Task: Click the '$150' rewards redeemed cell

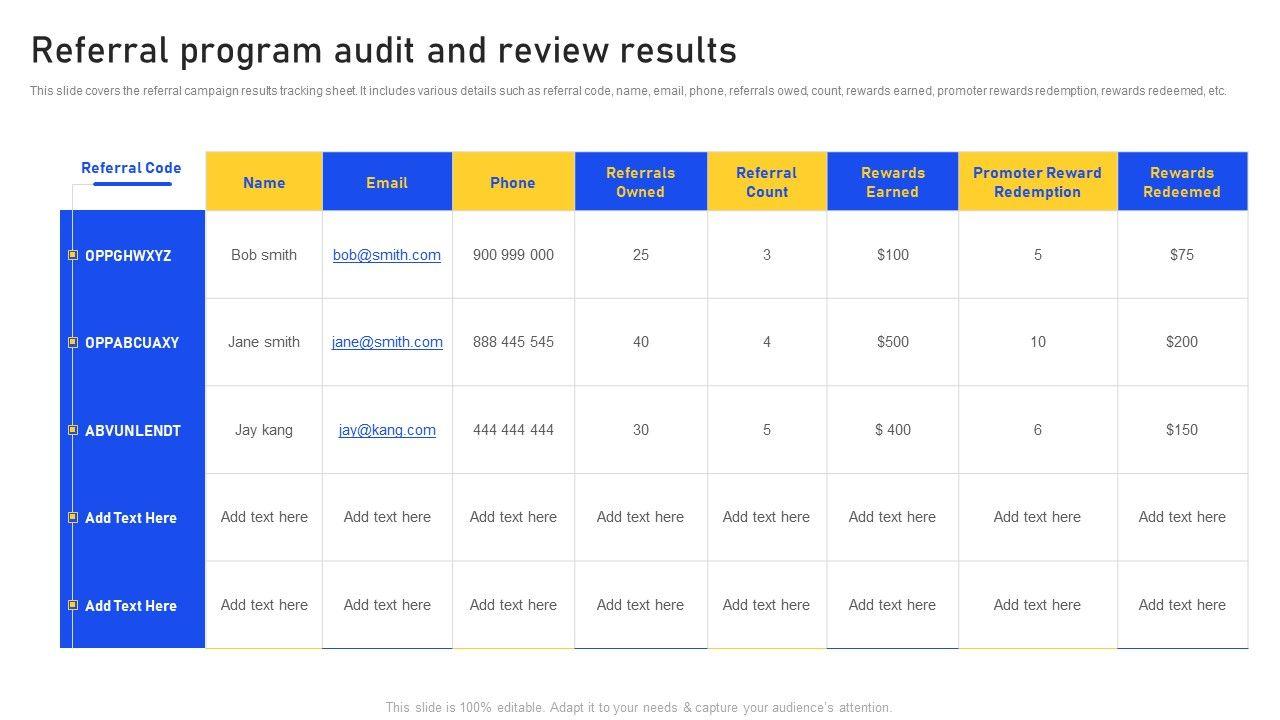Action: click(x=1182, y=430)
